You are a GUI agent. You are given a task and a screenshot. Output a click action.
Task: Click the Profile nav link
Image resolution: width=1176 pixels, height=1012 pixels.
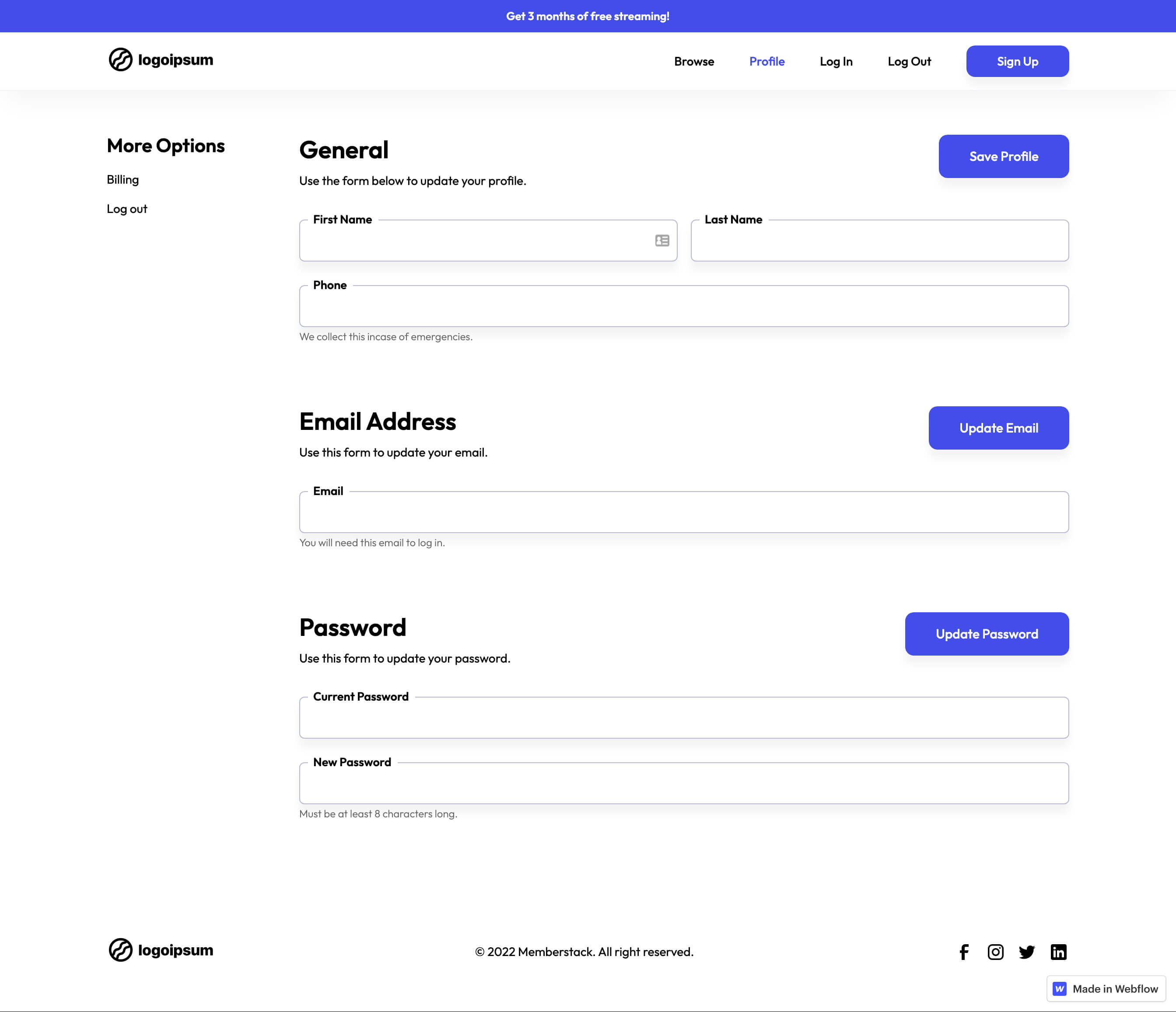coord(766,61)
